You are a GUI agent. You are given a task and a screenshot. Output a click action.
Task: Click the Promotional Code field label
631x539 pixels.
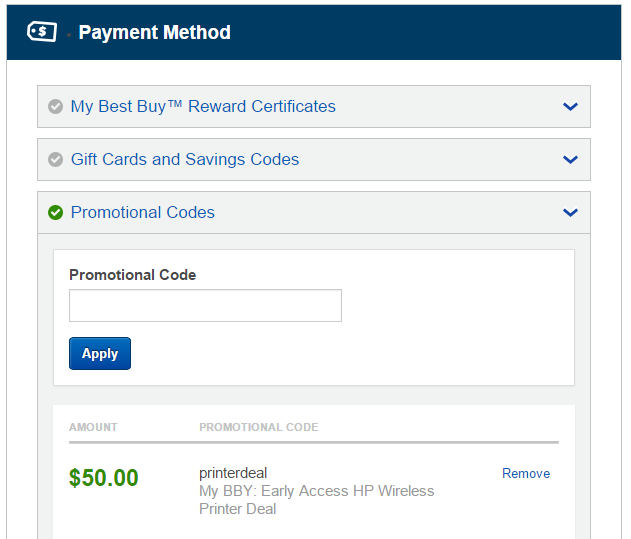[x=133, y=275]
